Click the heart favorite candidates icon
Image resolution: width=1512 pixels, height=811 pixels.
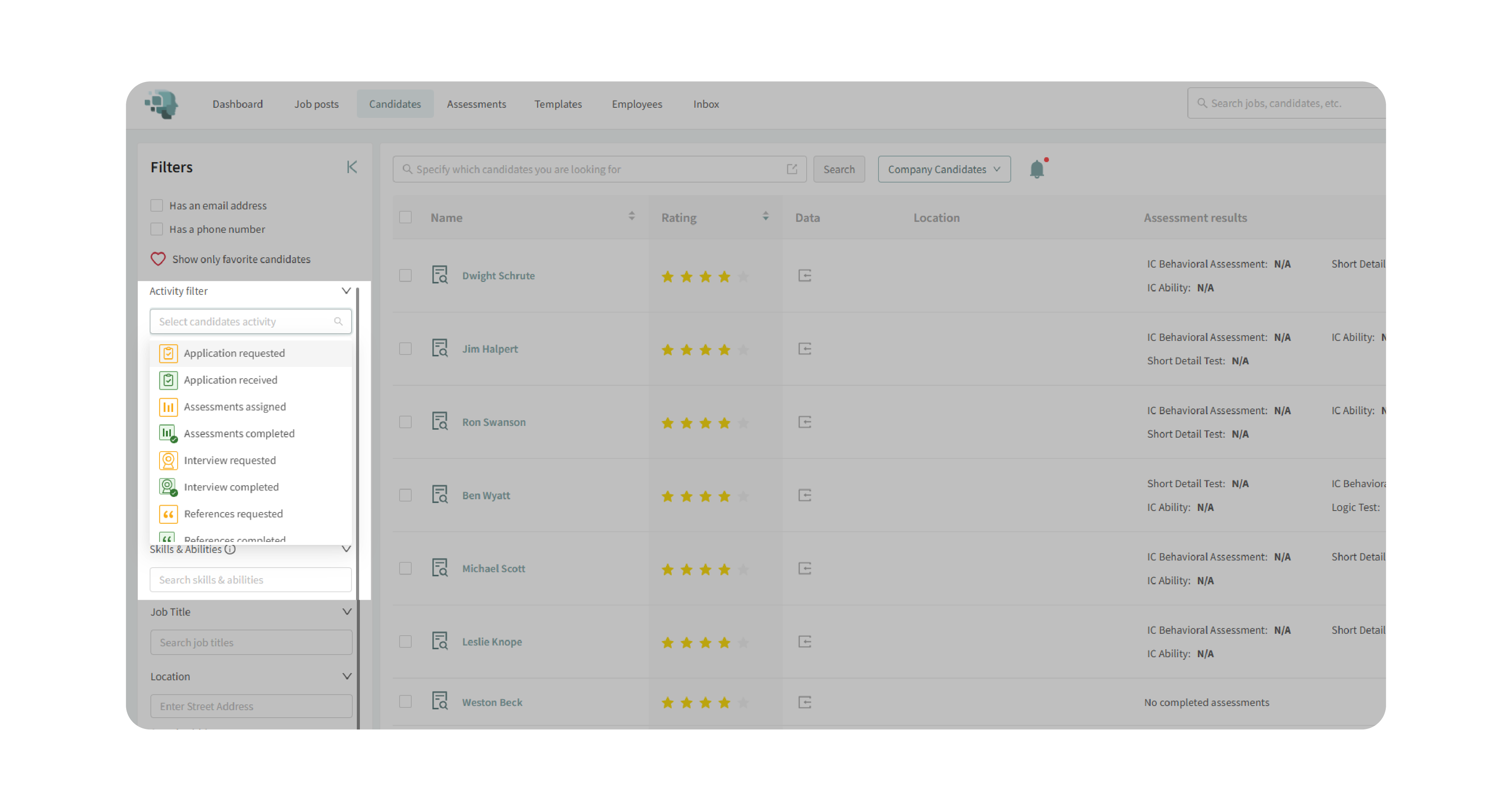158,259
